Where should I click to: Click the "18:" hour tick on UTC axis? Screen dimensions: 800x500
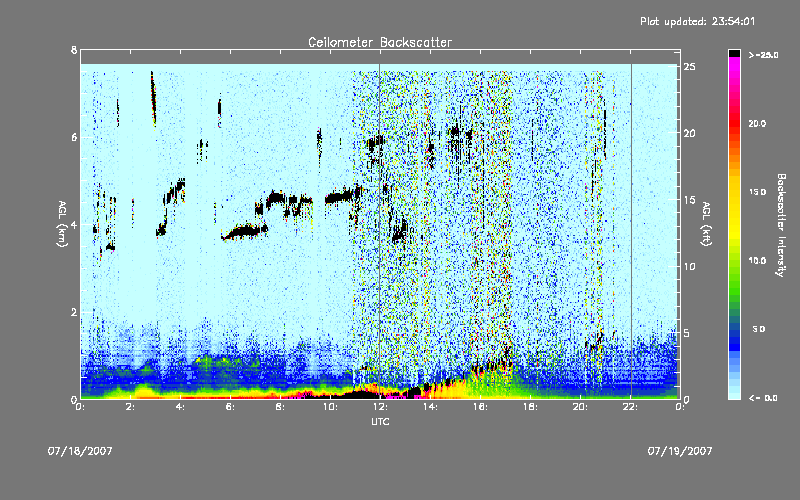(x=530, y=407)
